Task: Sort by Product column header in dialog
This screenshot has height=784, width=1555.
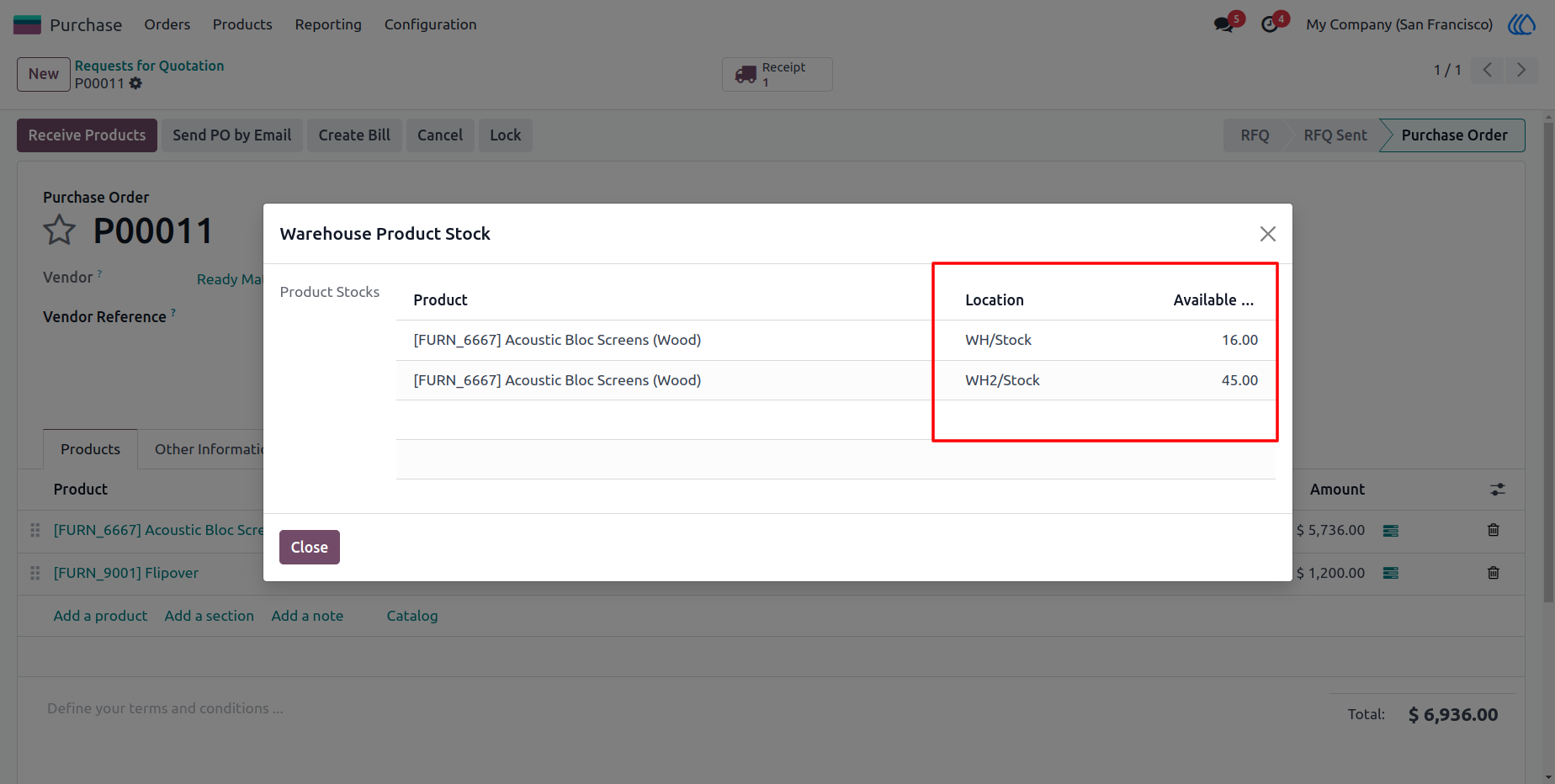Action: (440, 300)
